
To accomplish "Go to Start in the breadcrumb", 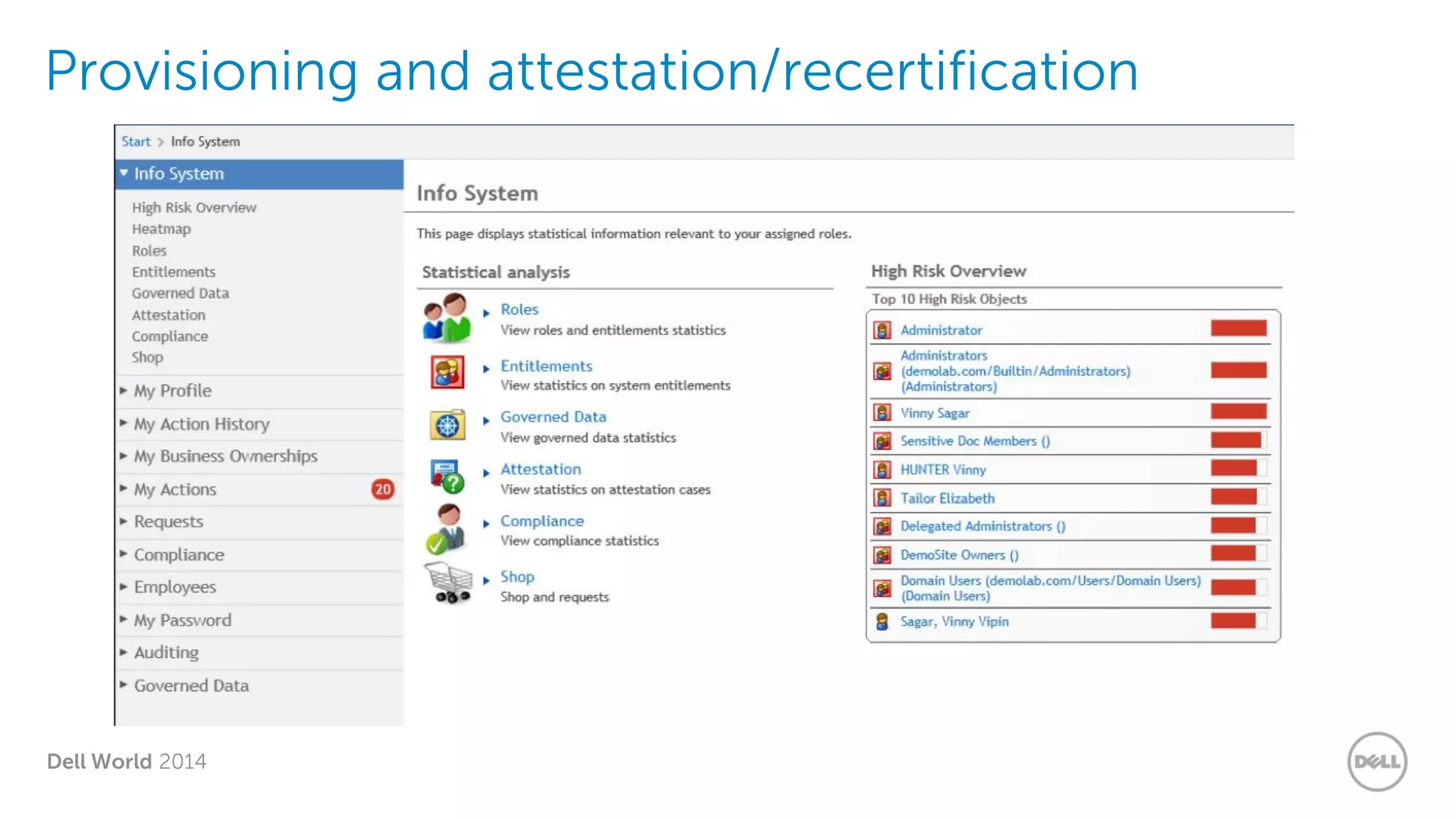I will (x=136, y=141).
